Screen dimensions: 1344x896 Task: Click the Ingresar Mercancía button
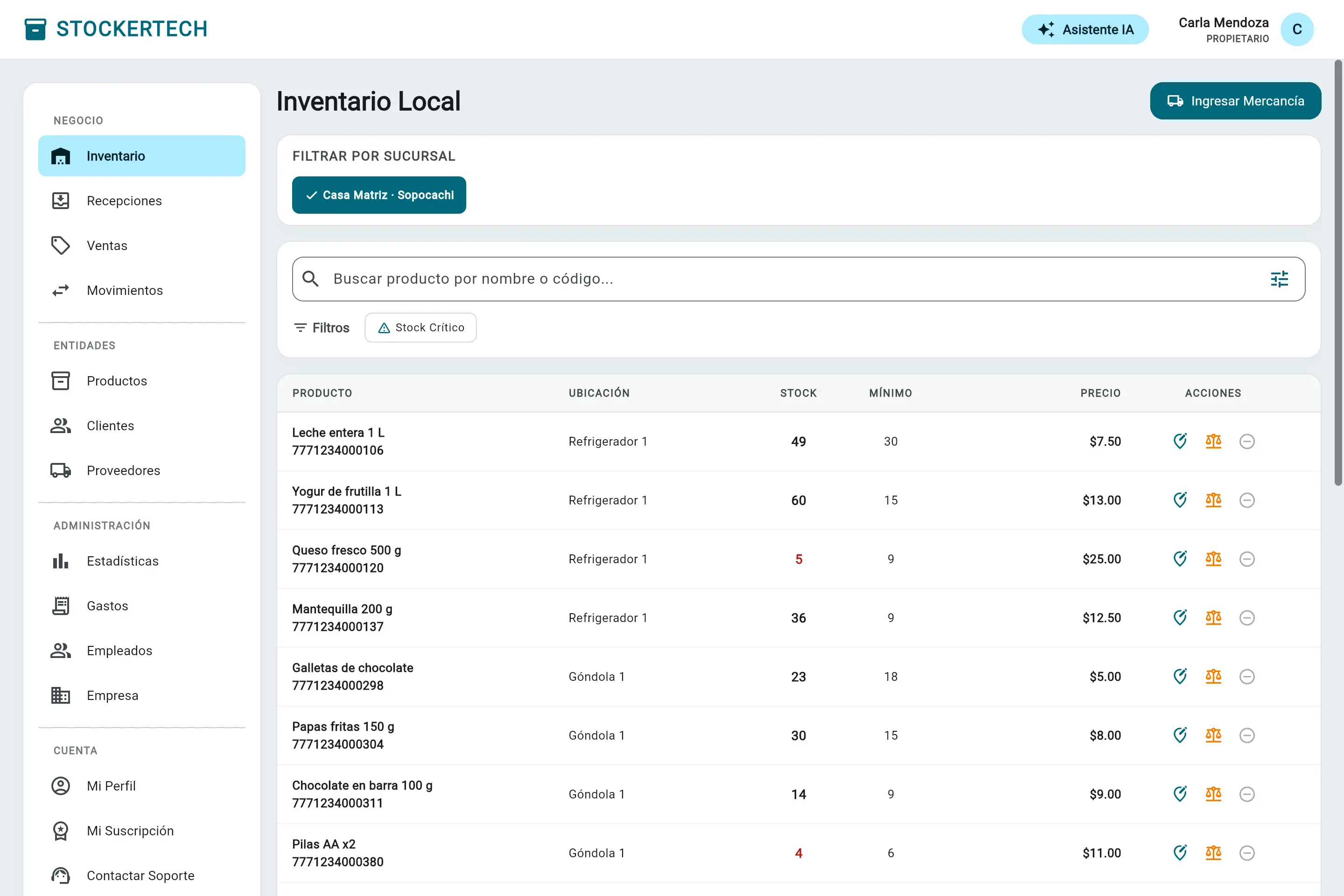1235,101
